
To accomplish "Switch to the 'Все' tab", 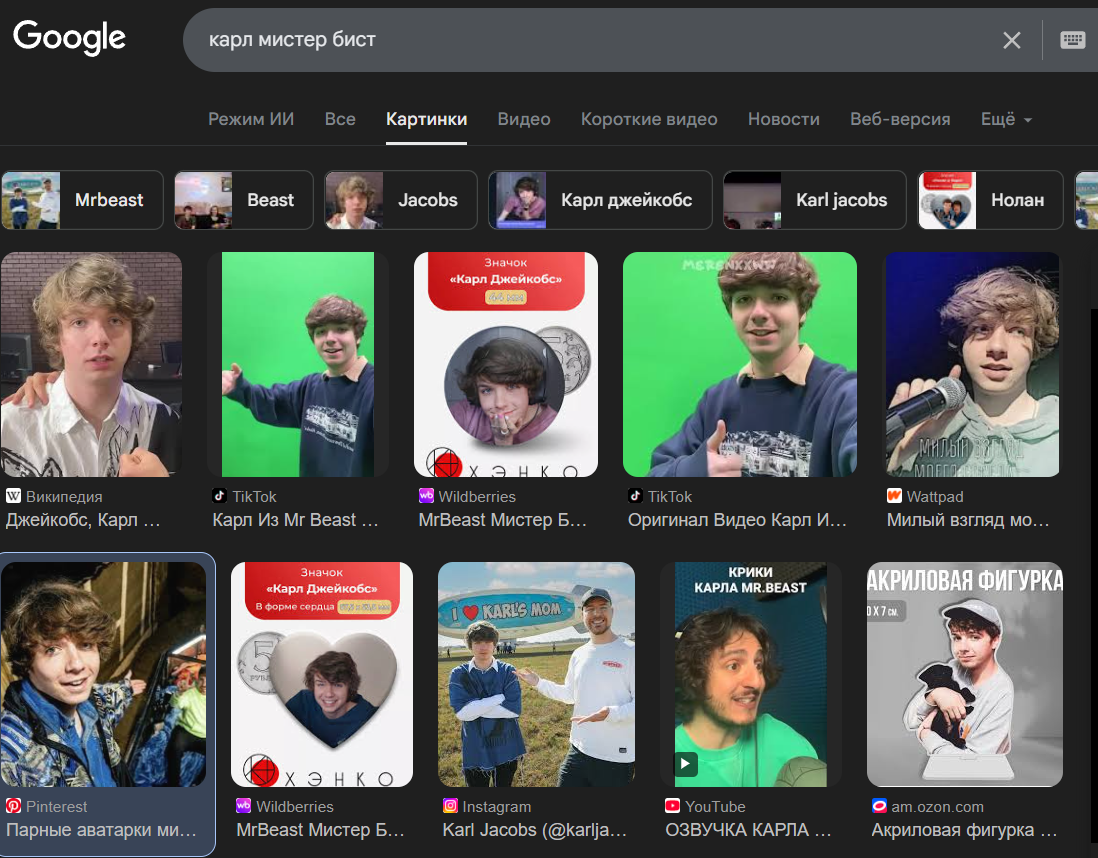I will [x=340, y=119].
